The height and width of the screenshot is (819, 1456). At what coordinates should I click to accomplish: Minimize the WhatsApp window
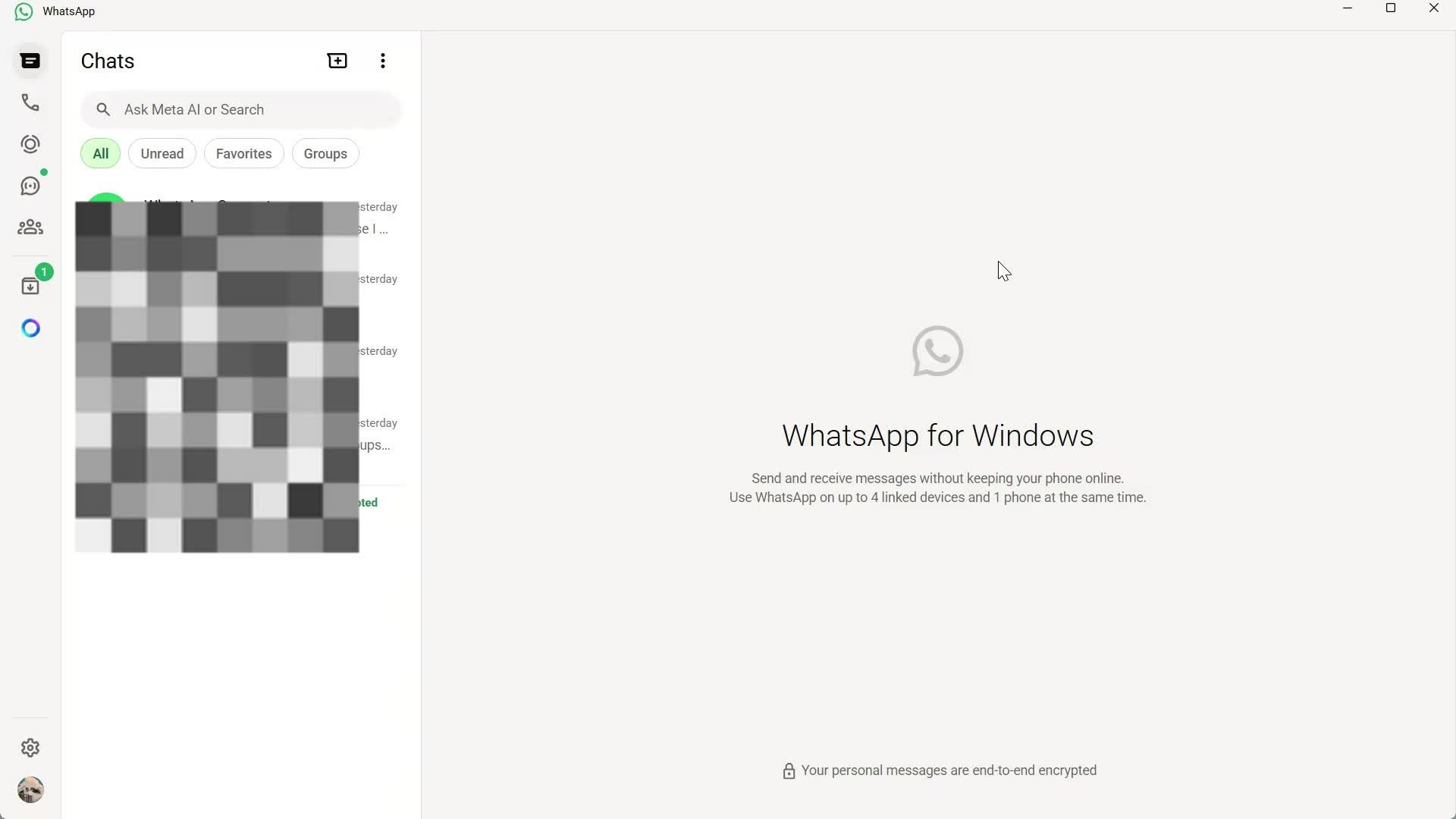(1348, 8)
